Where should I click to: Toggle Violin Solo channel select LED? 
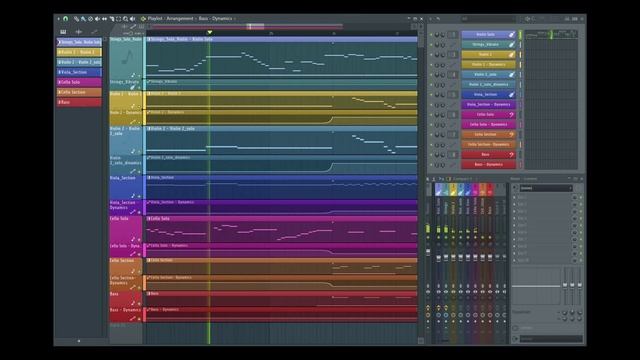(520, 35)
